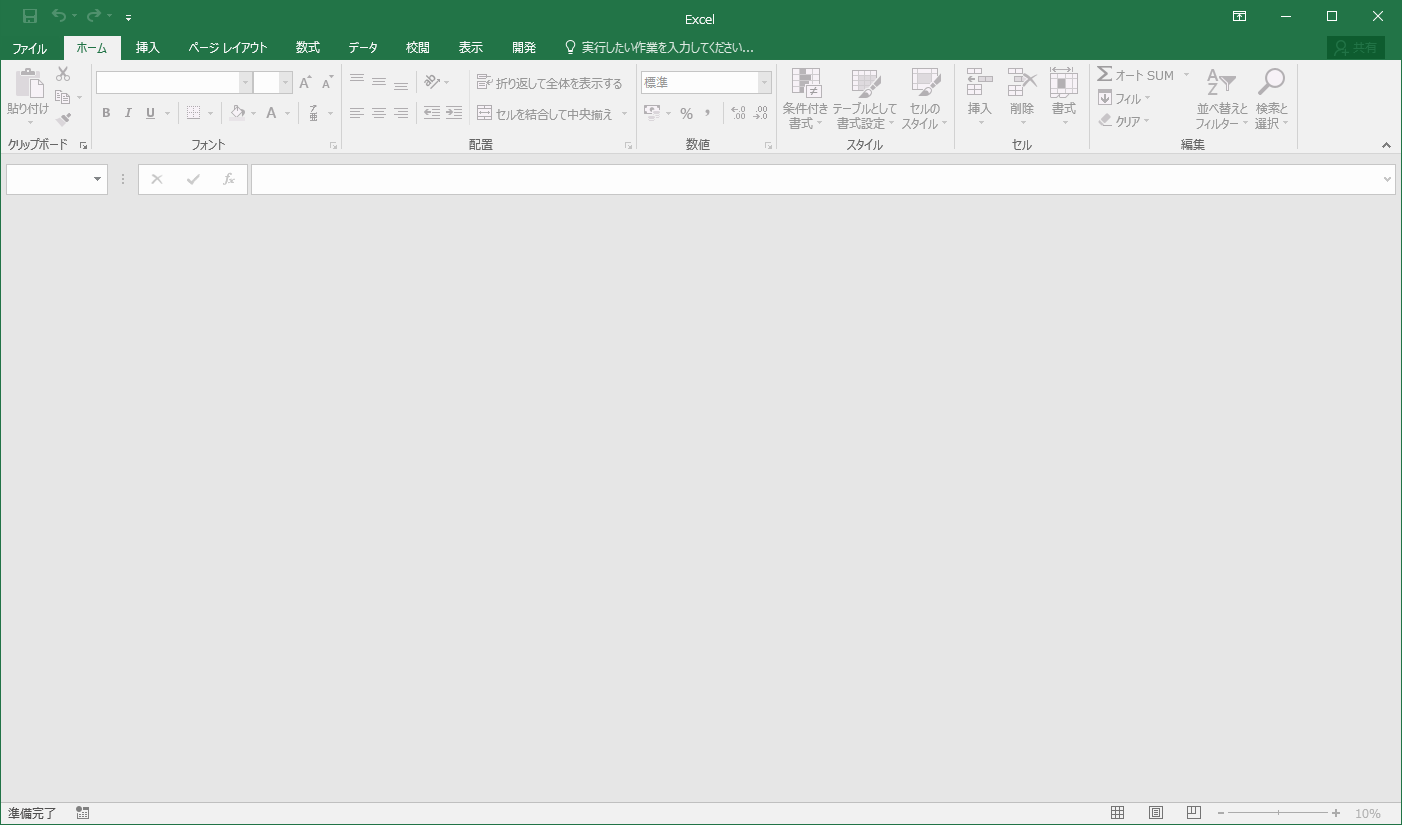The height and width of the screenshot is (825, 1402).
Task: Click セルを結合して中央揃え merge button
Action: (545, 114)
